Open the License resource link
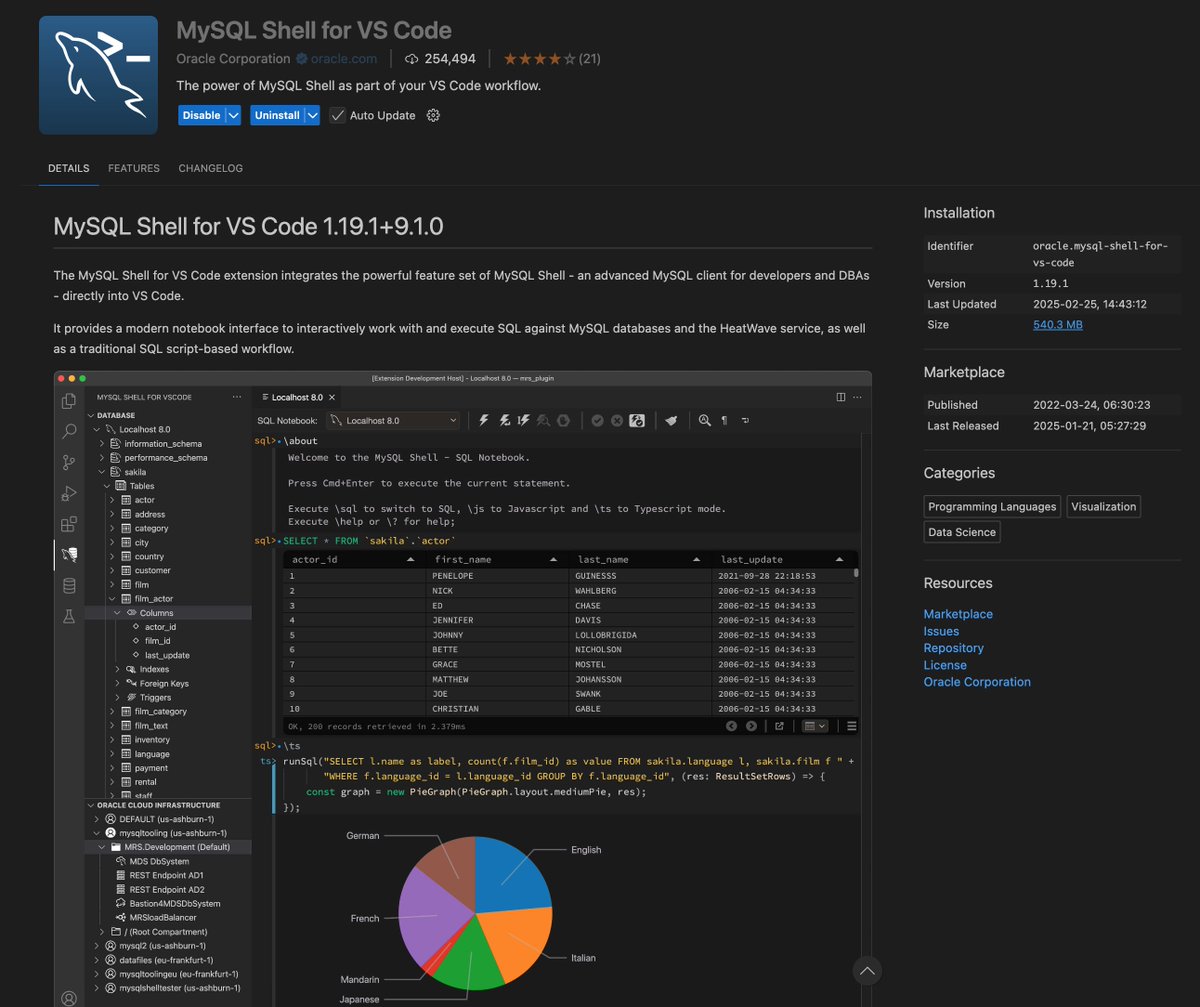1200x1007 pixels. [x=945, y=665]
